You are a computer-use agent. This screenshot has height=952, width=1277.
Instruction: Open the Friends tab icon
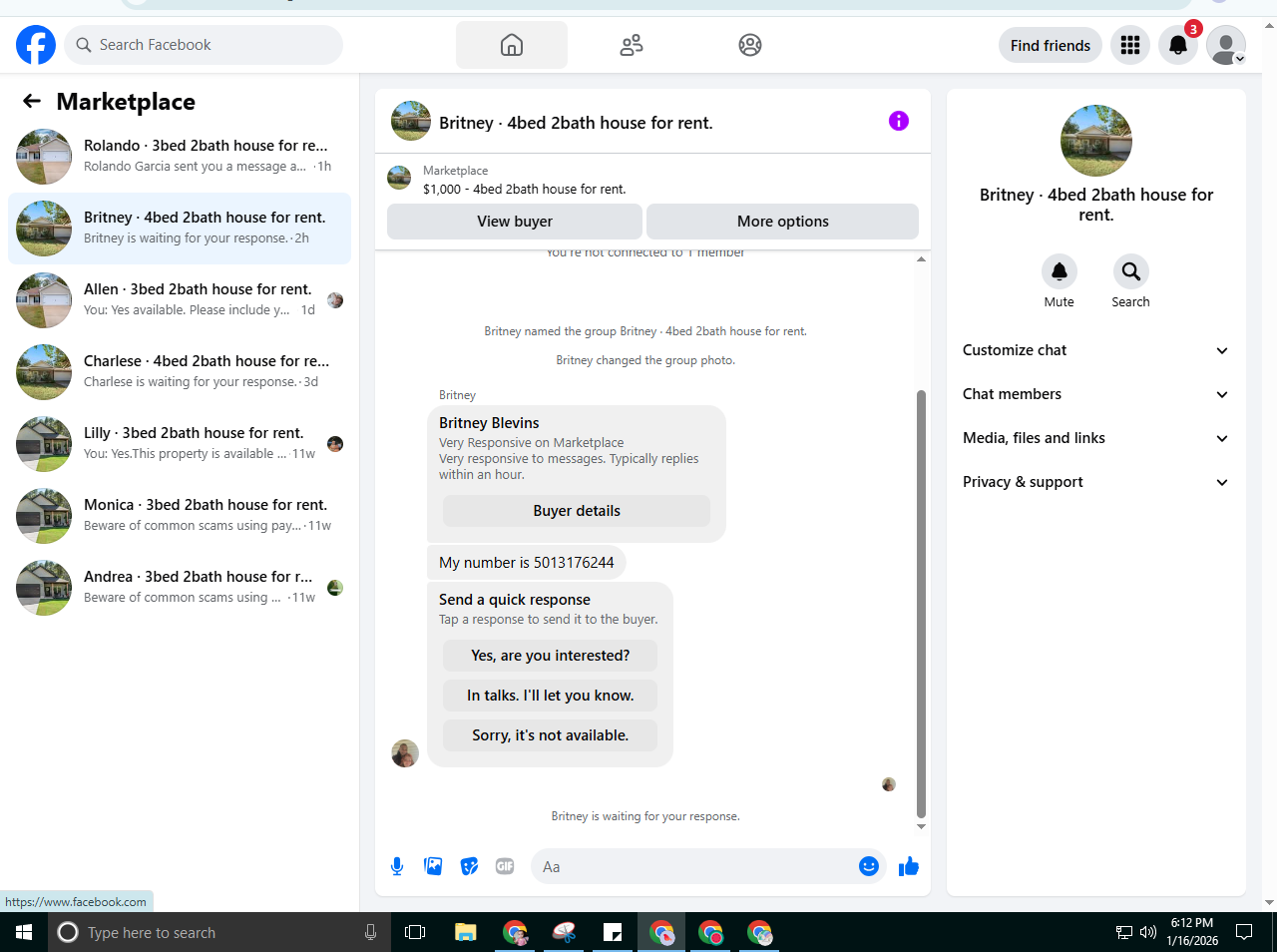(632, 45)
